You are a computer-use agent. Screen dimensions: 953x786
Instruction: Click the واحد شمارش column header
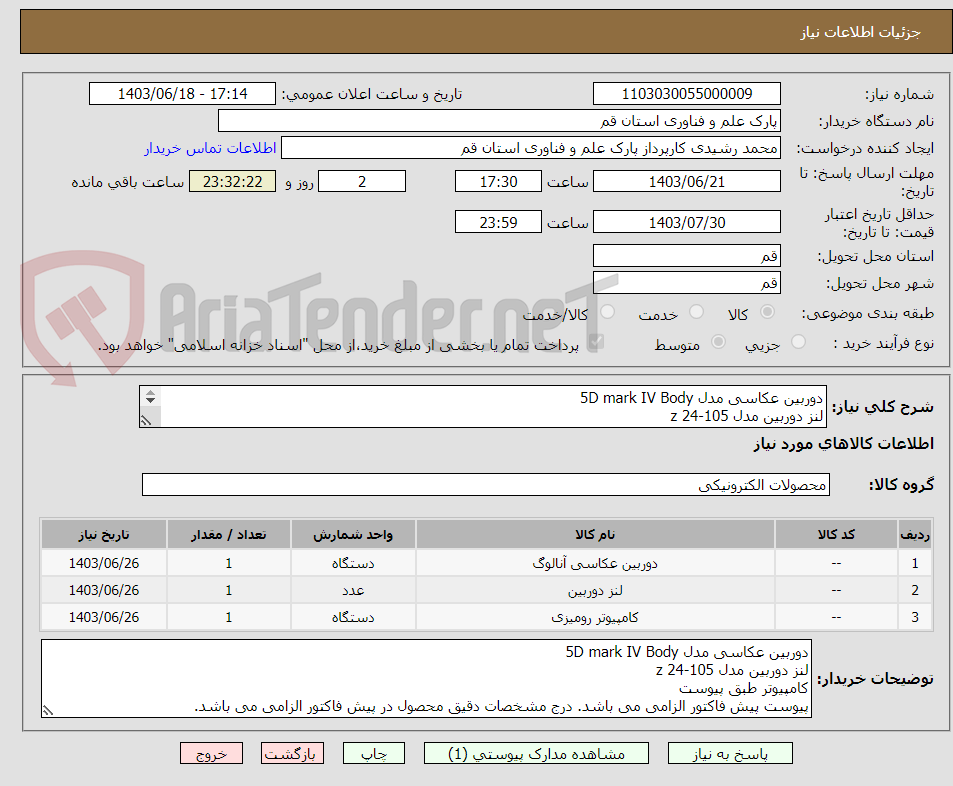click(x=353, y=534)
